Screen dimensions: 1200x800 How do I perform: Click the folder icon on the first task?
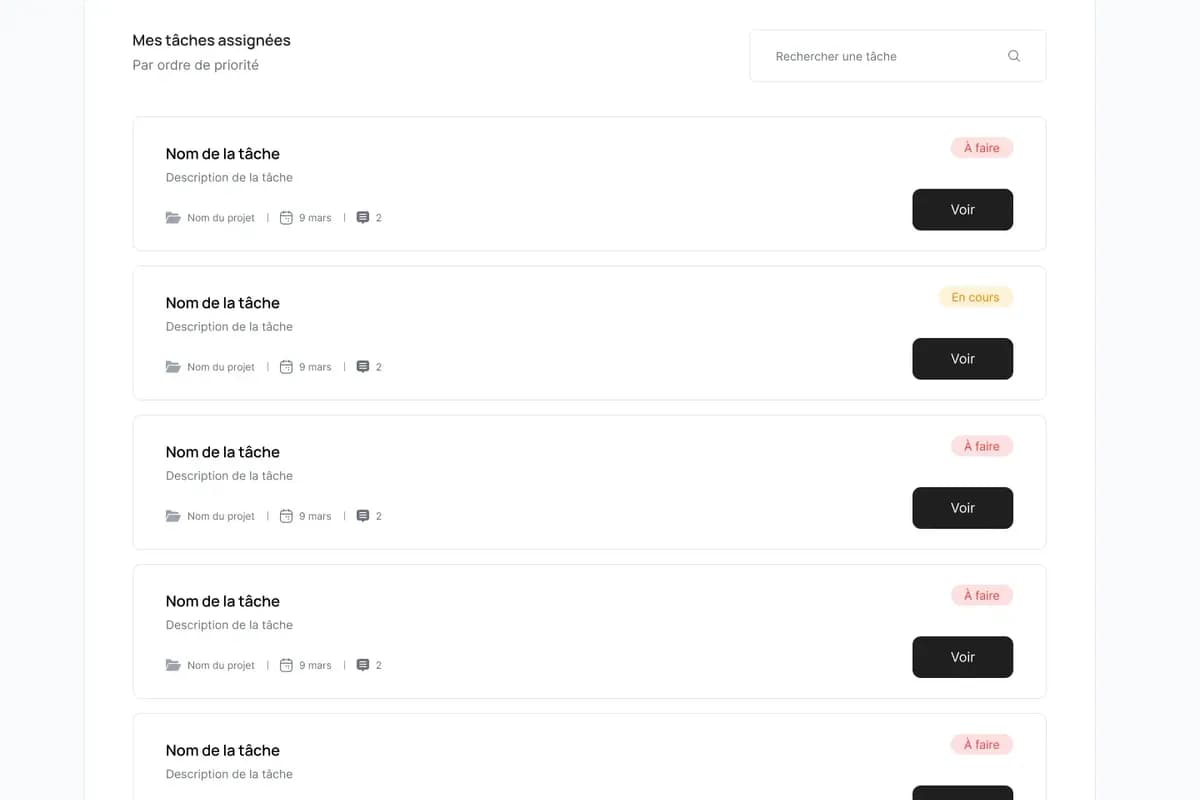[172, 217]
